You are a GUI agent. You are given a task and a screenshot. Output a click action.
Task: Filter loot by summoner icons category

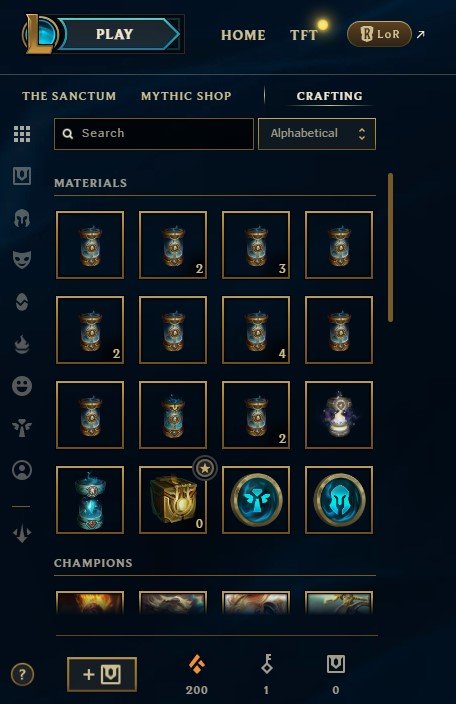[x=22, y=470]
